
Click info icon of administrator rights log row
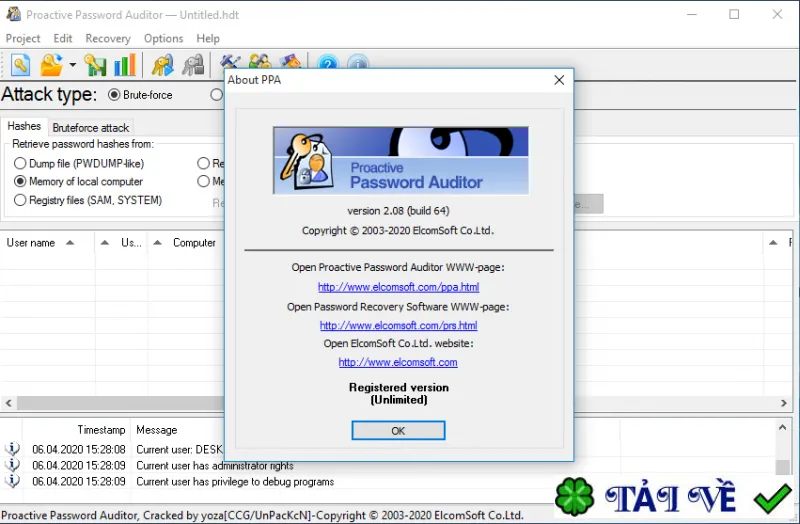12,465
